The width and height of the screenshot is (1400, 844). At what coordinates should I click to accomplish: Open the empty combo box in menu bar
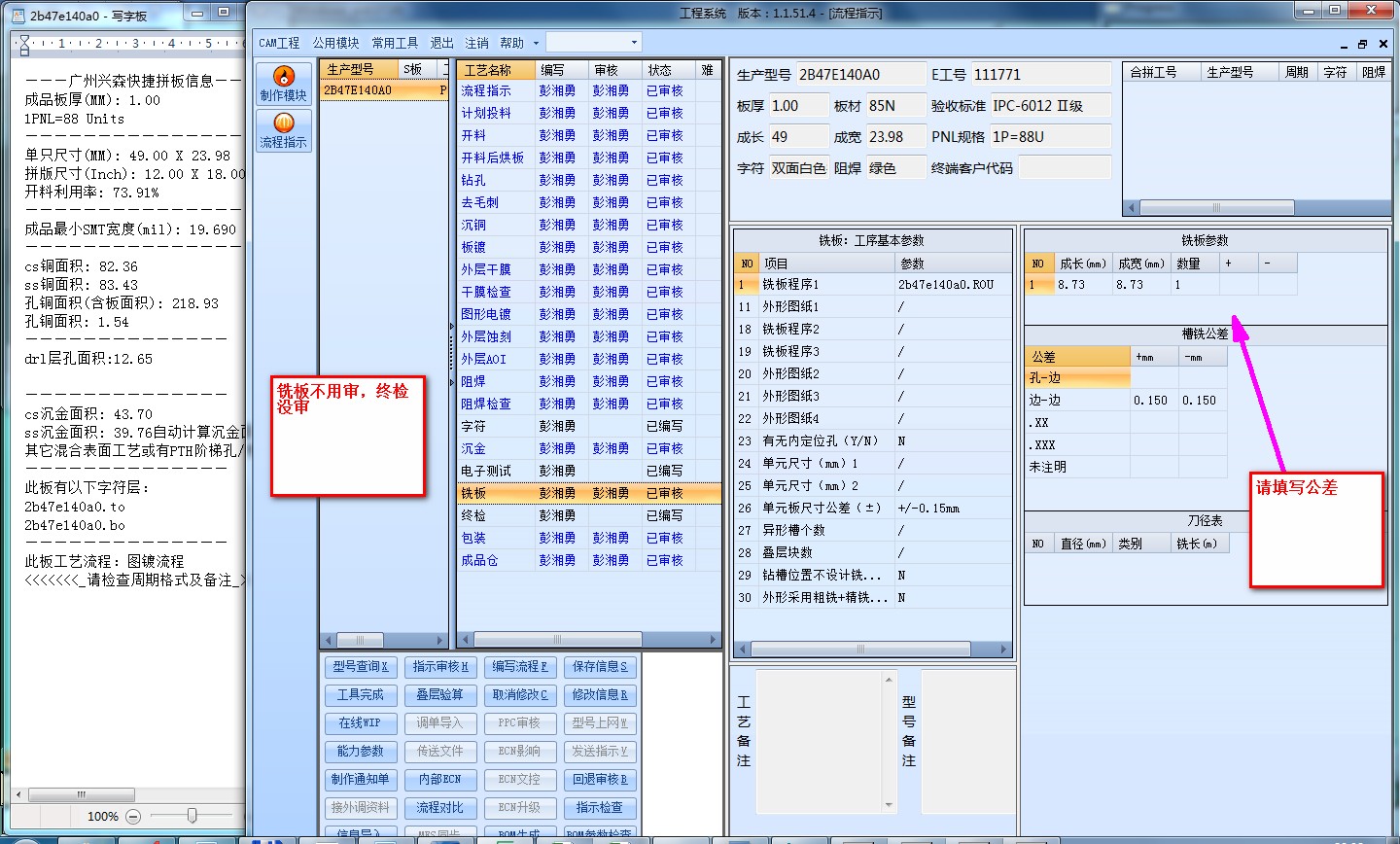(593, 42)
